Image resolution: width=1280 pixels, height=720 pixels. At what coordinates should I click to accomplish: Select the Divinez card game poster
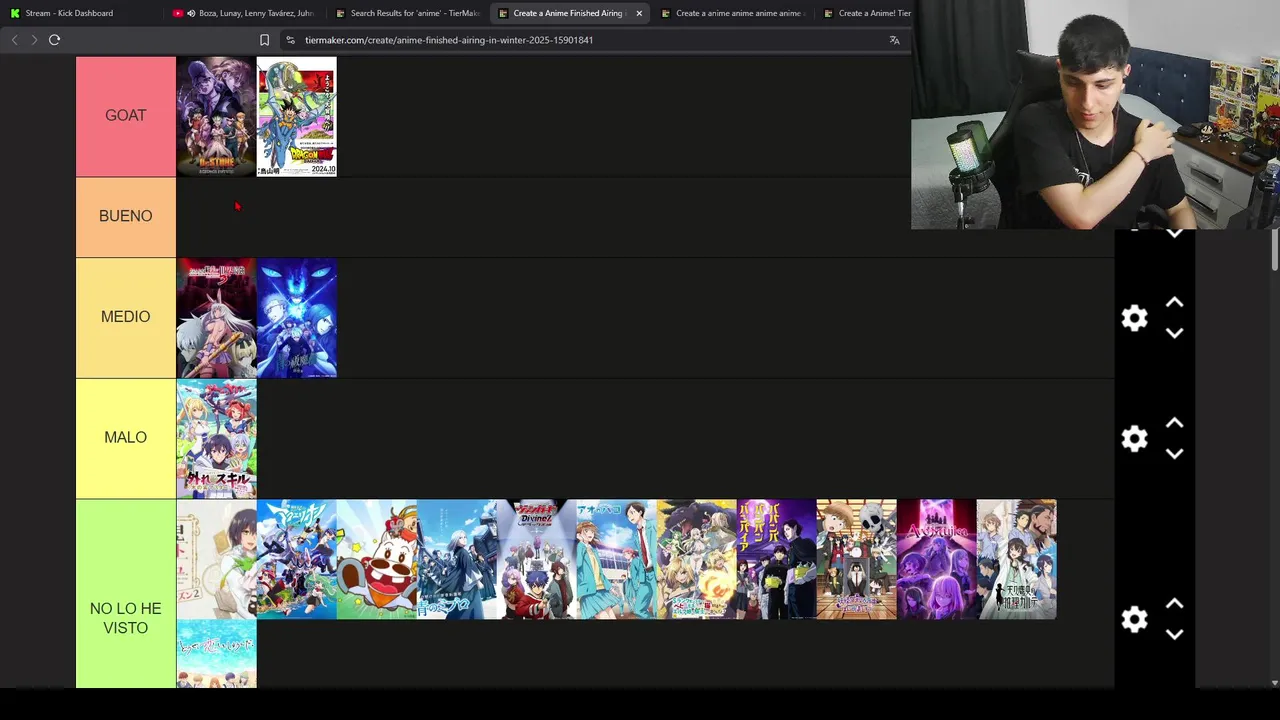coord(537,559)
